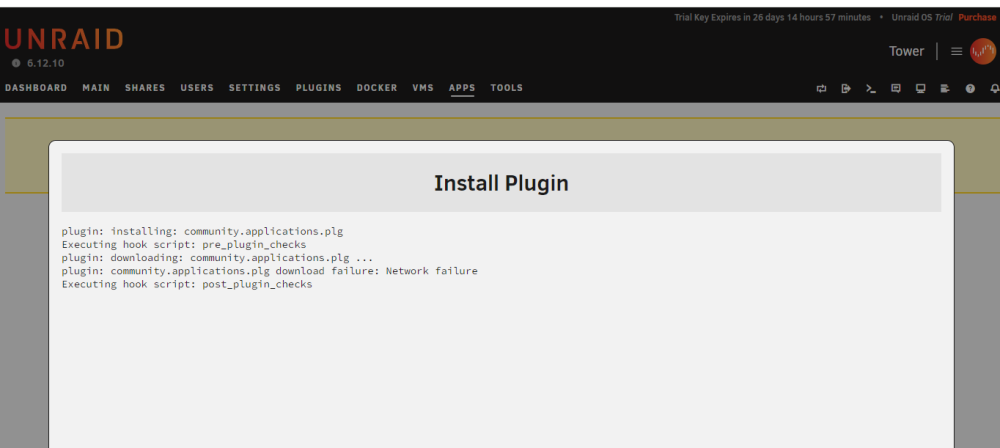Select the Apps tab
Image resolution: width=1000 pixels, height=448 pixels.
(462, 88)
